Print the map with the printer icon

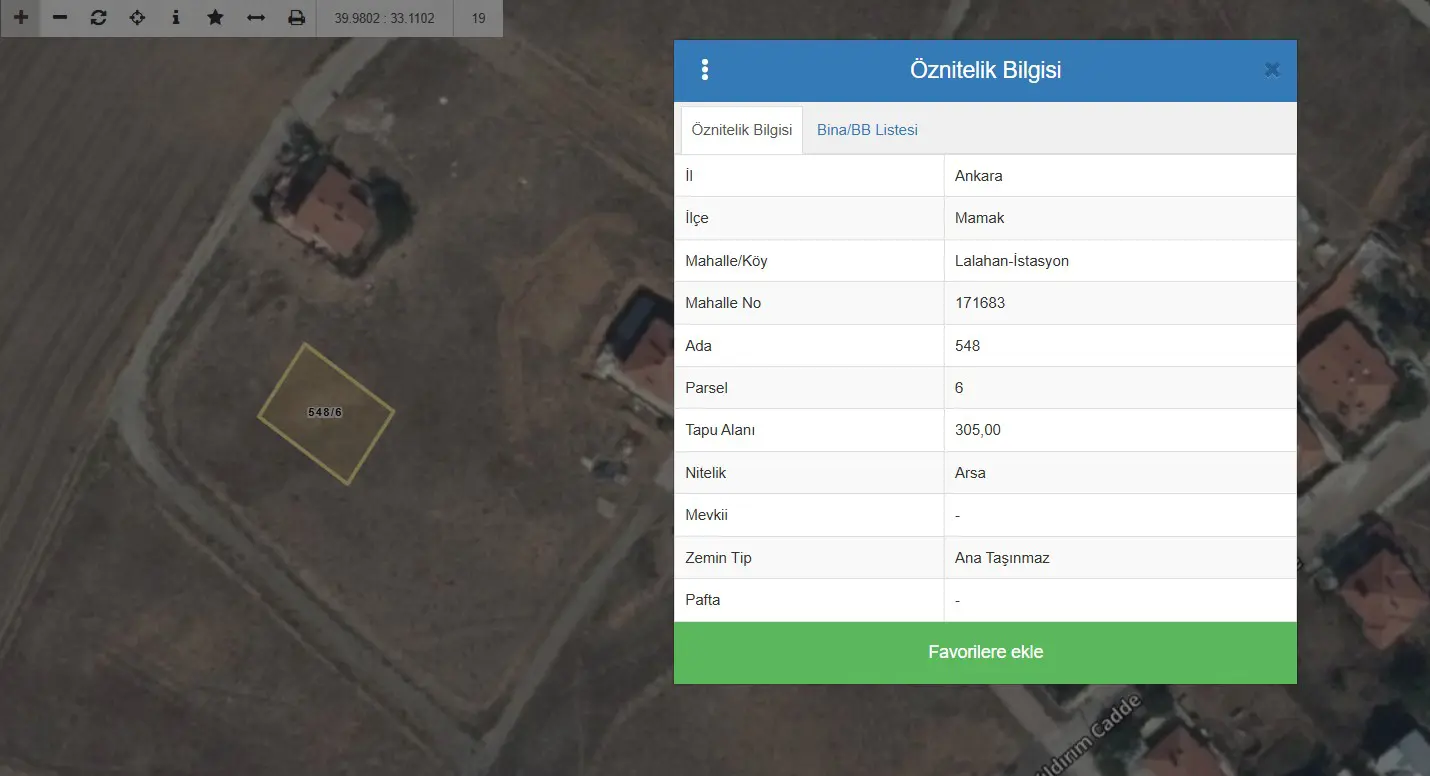(x=296, y=18)
